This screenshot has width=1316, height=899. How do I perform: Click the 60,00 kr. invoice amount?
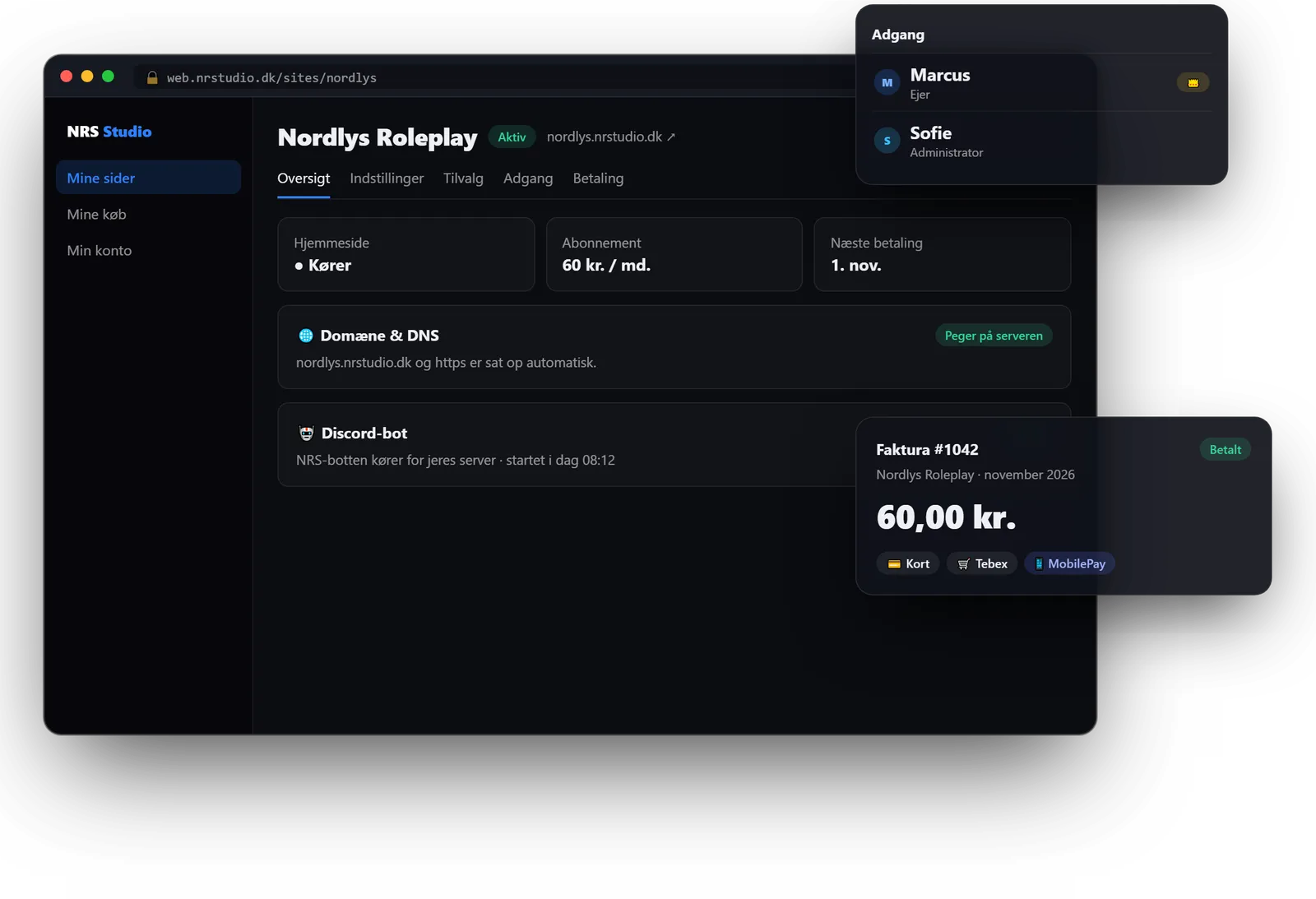point(947,517)
